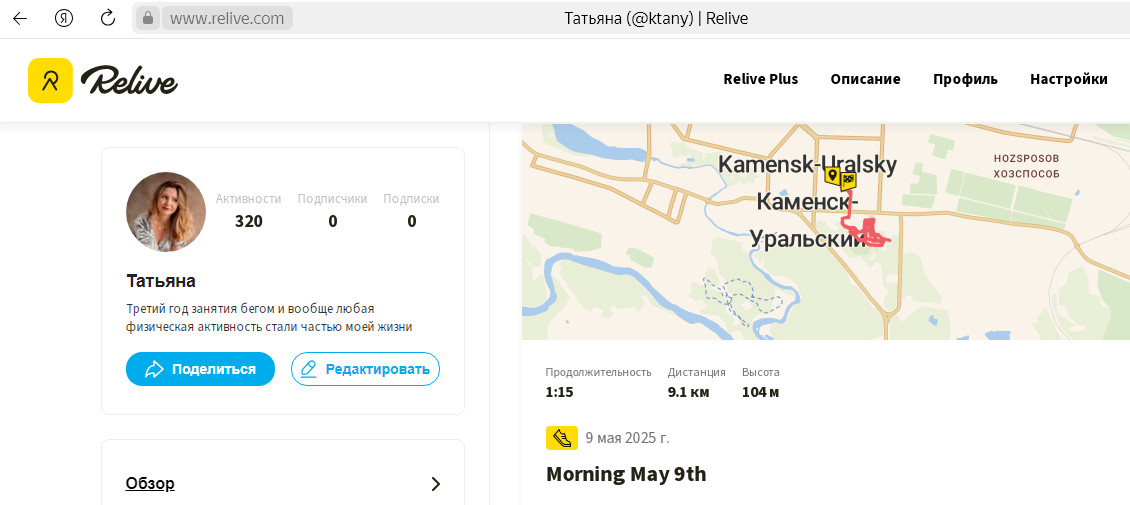Click the Kamensk-Uralsky map label
1130x505 pixels.
pos(808,165)
